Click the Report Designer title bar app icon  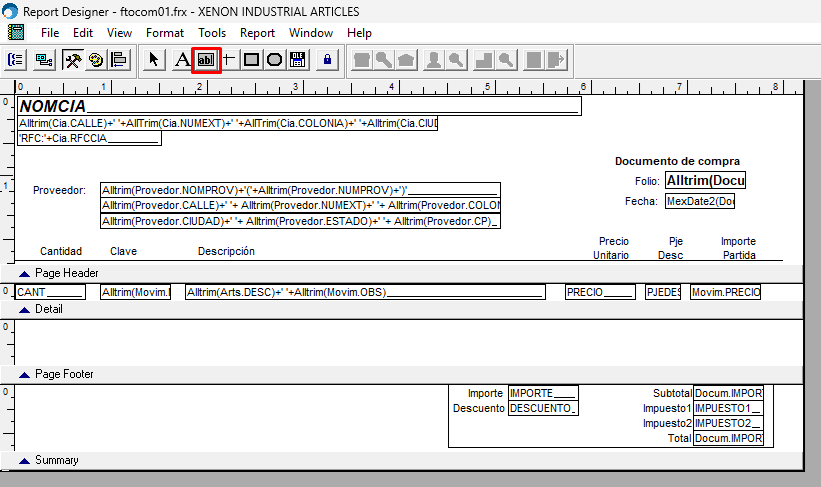pos(9,11)
